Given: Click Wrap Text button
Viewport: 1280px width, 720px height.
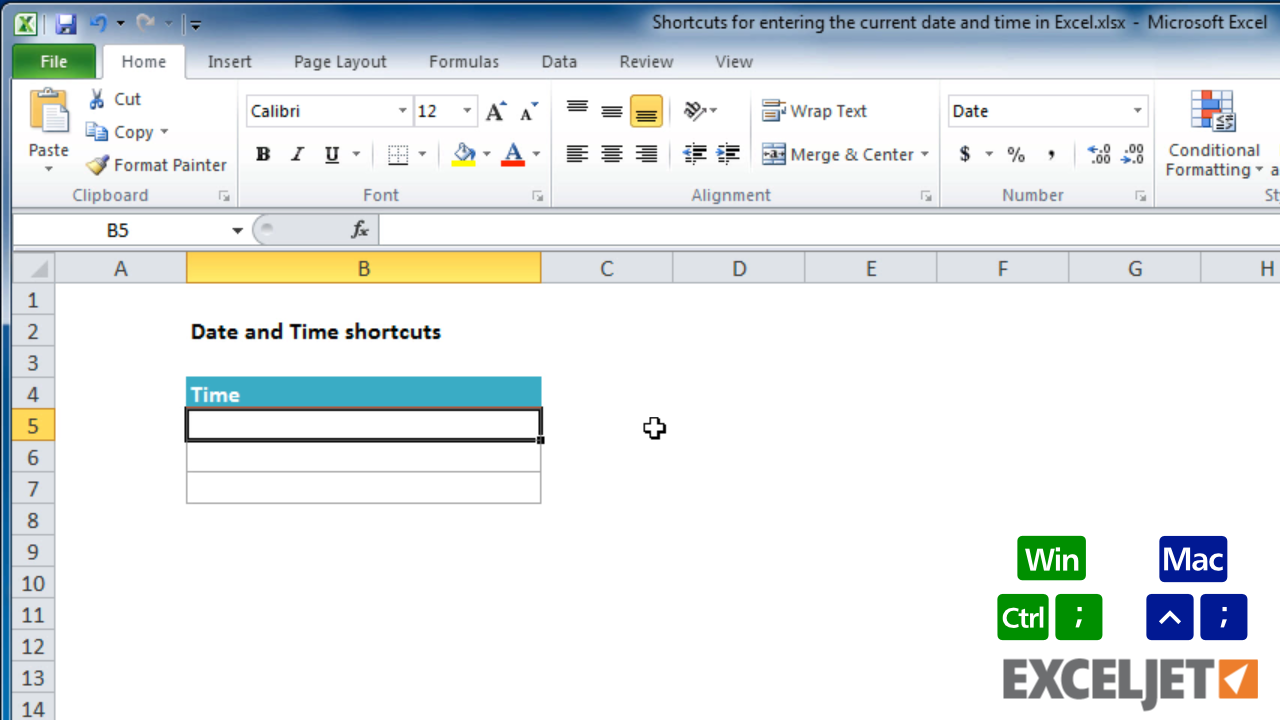Looking at the screenshot, I should point(815,111).
